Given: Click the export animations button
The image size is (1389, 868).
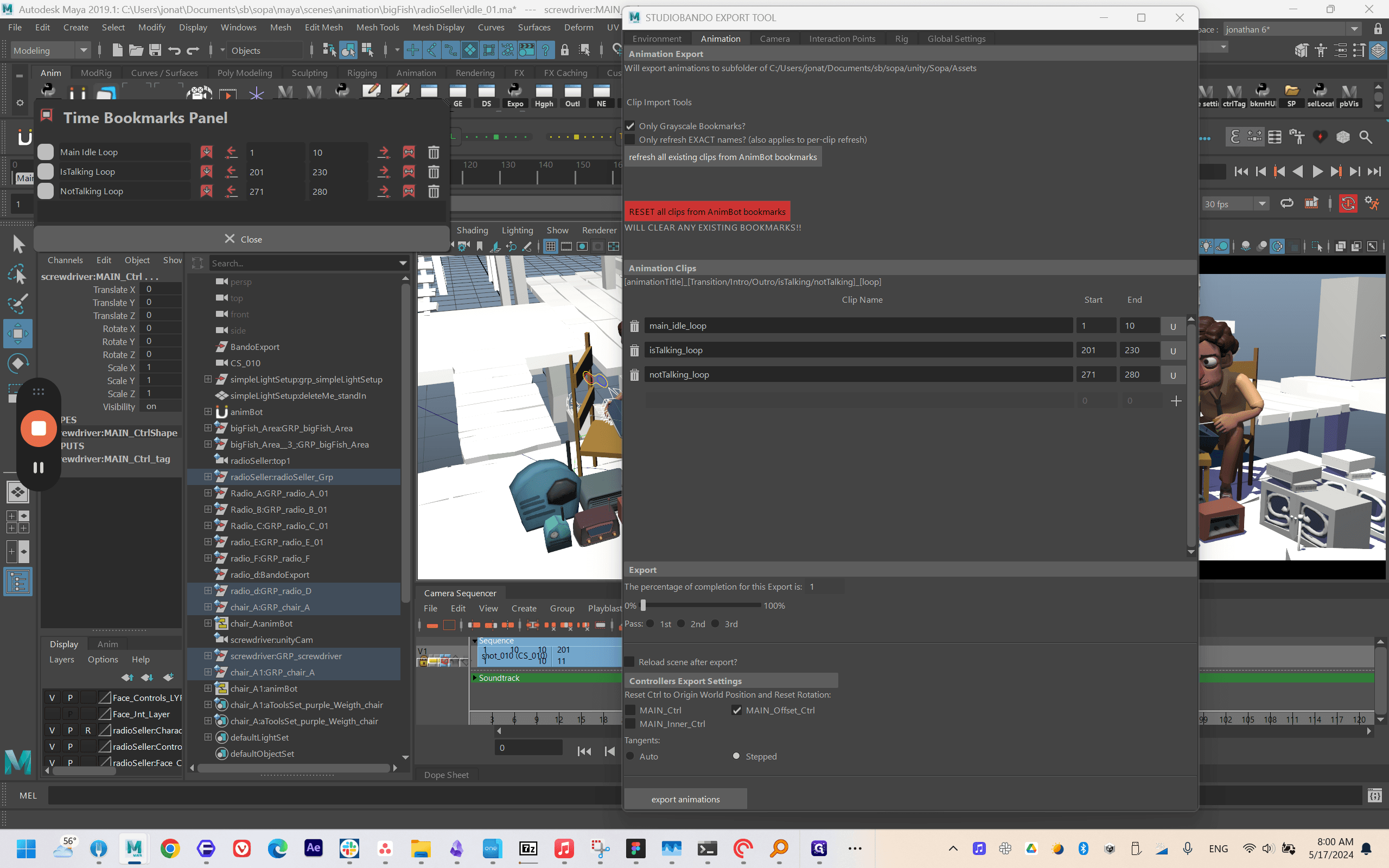Looking at the screenshot, I should pos(685,799).
